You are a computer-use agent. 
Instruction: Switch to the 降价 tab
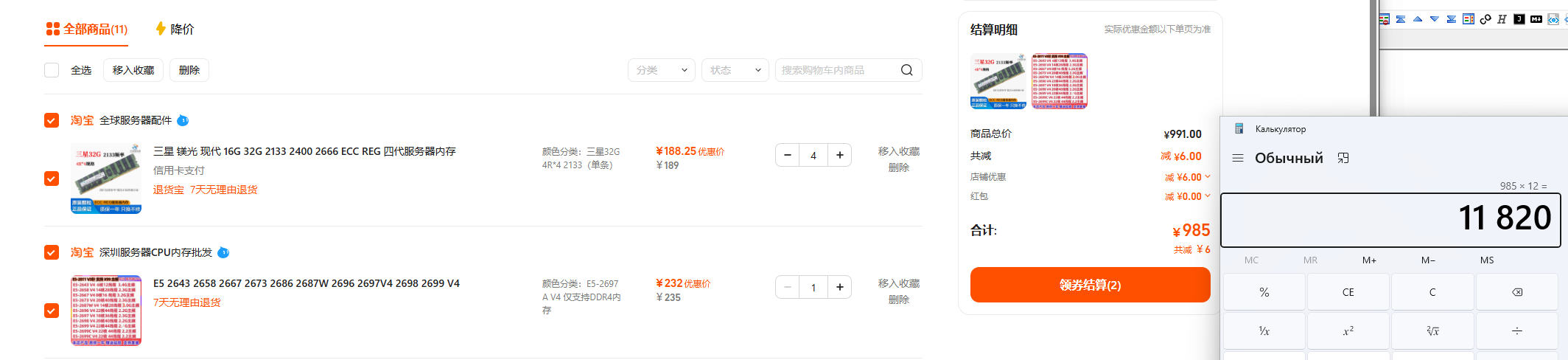[x=175, y=29]
